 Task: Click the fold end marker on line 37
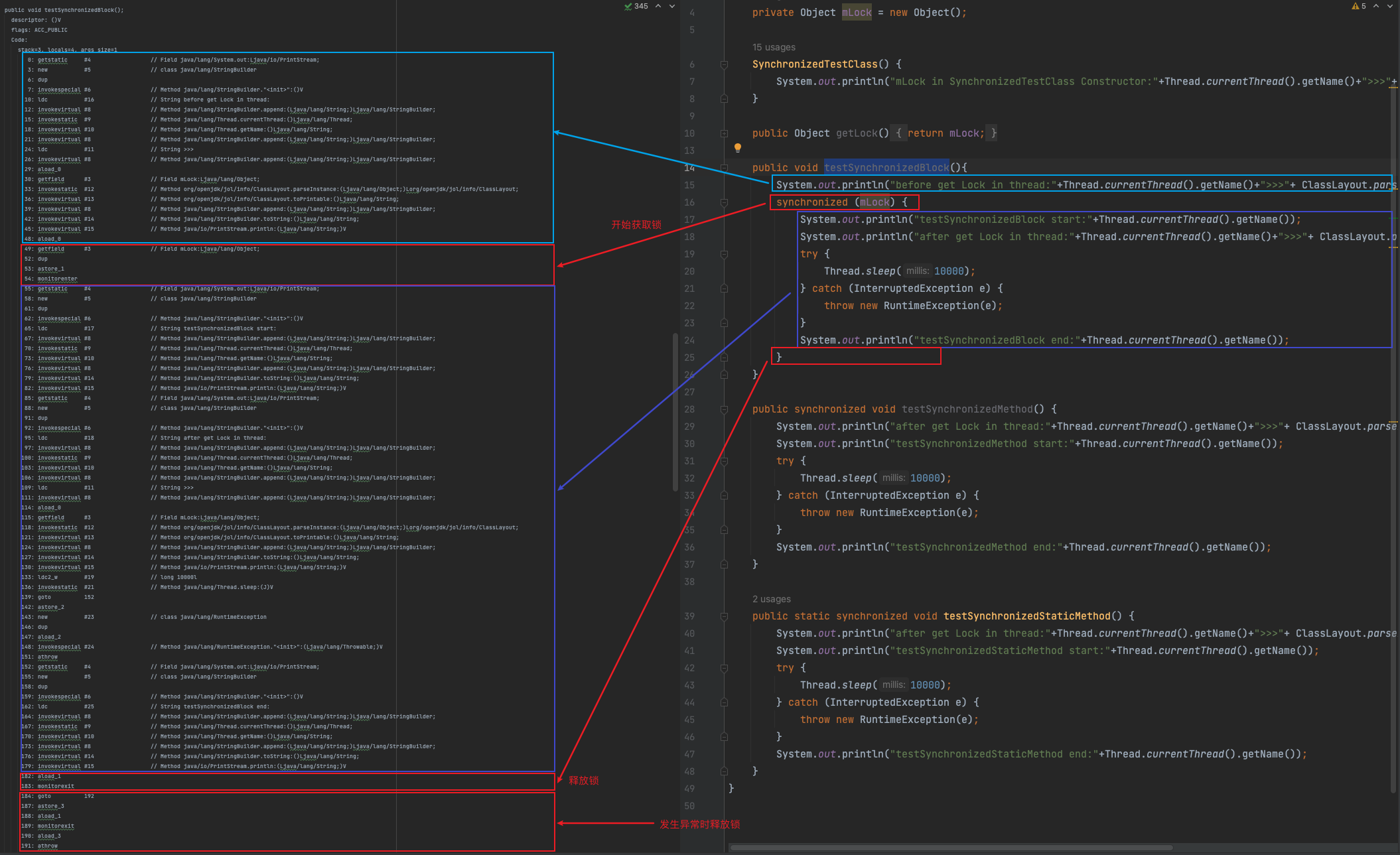724,564
